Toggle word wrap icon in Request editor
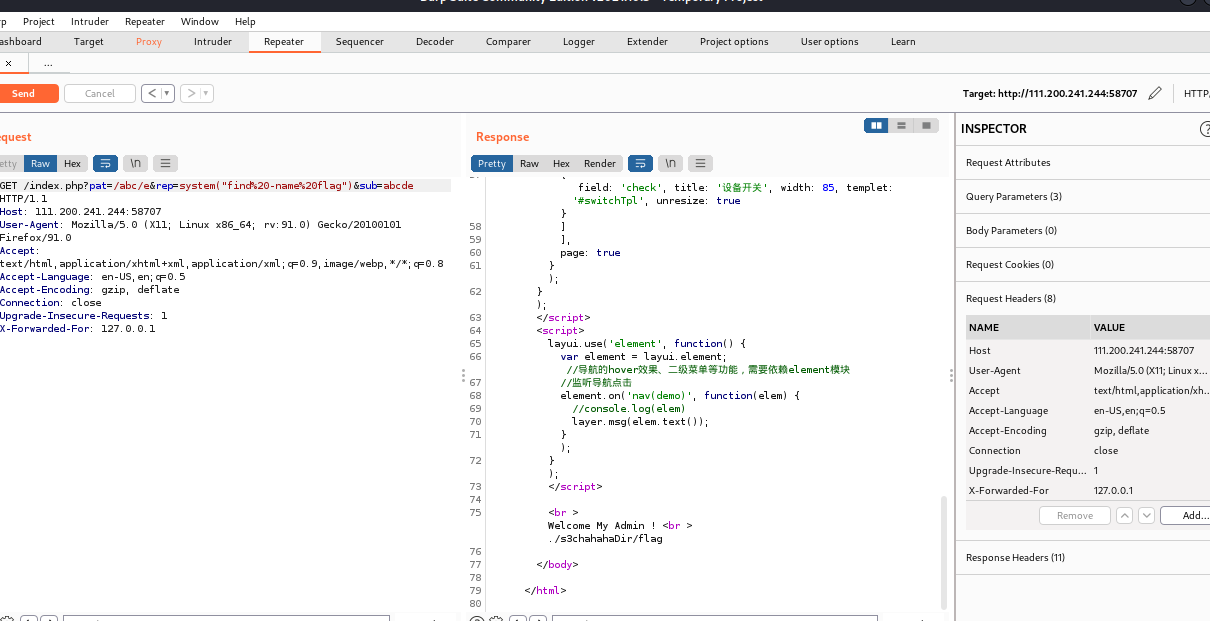This screenshot has height=621, width=1210. (105, 163)
